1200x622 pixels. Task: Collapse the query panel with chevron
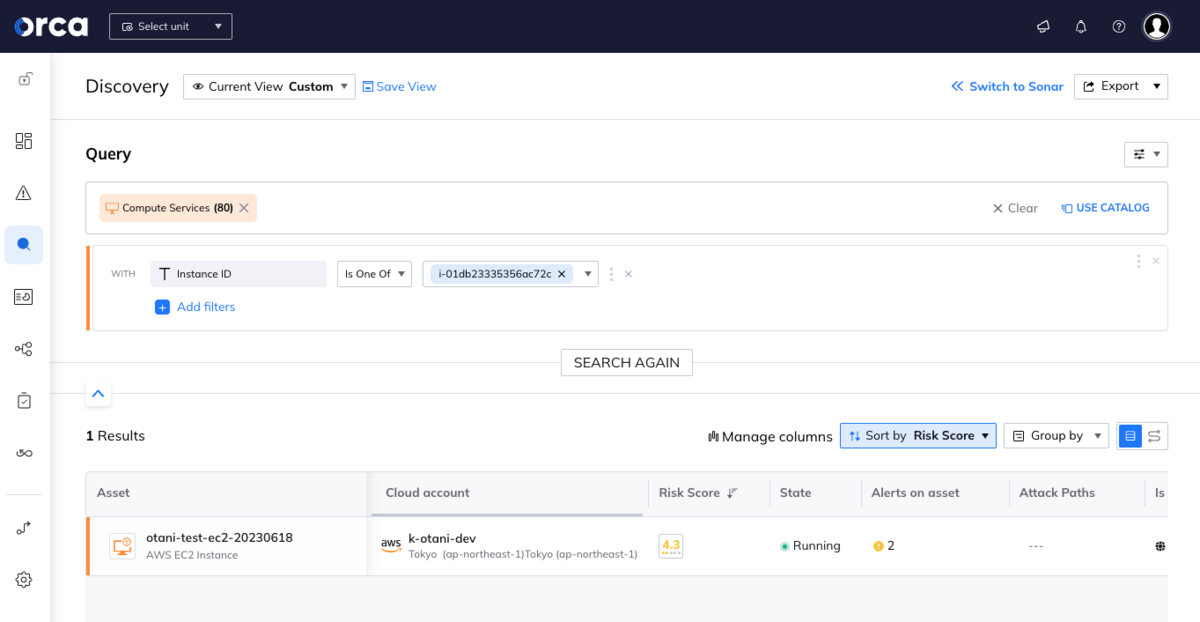(98, 394)
